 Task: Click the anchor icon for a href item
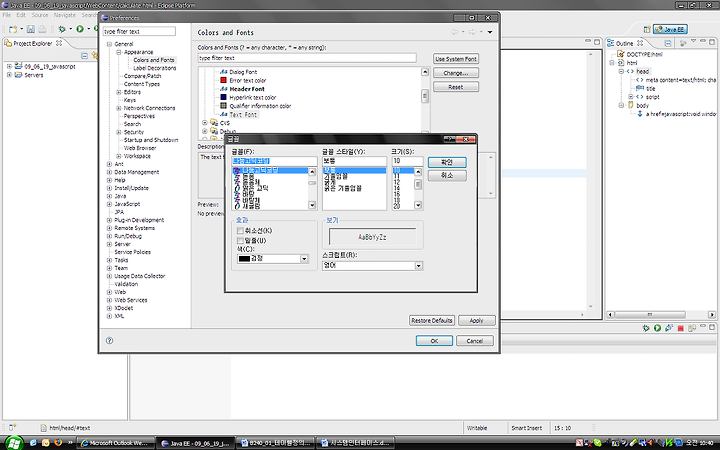tap(640, 113)
